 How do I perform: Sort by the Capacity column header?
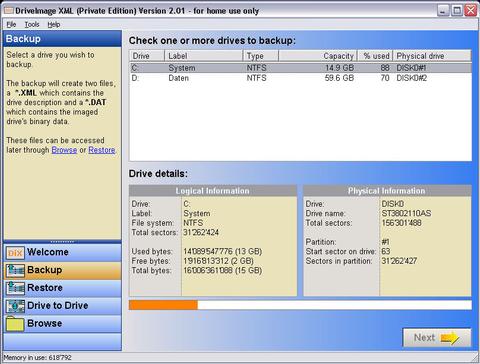(x=318, y=56)
